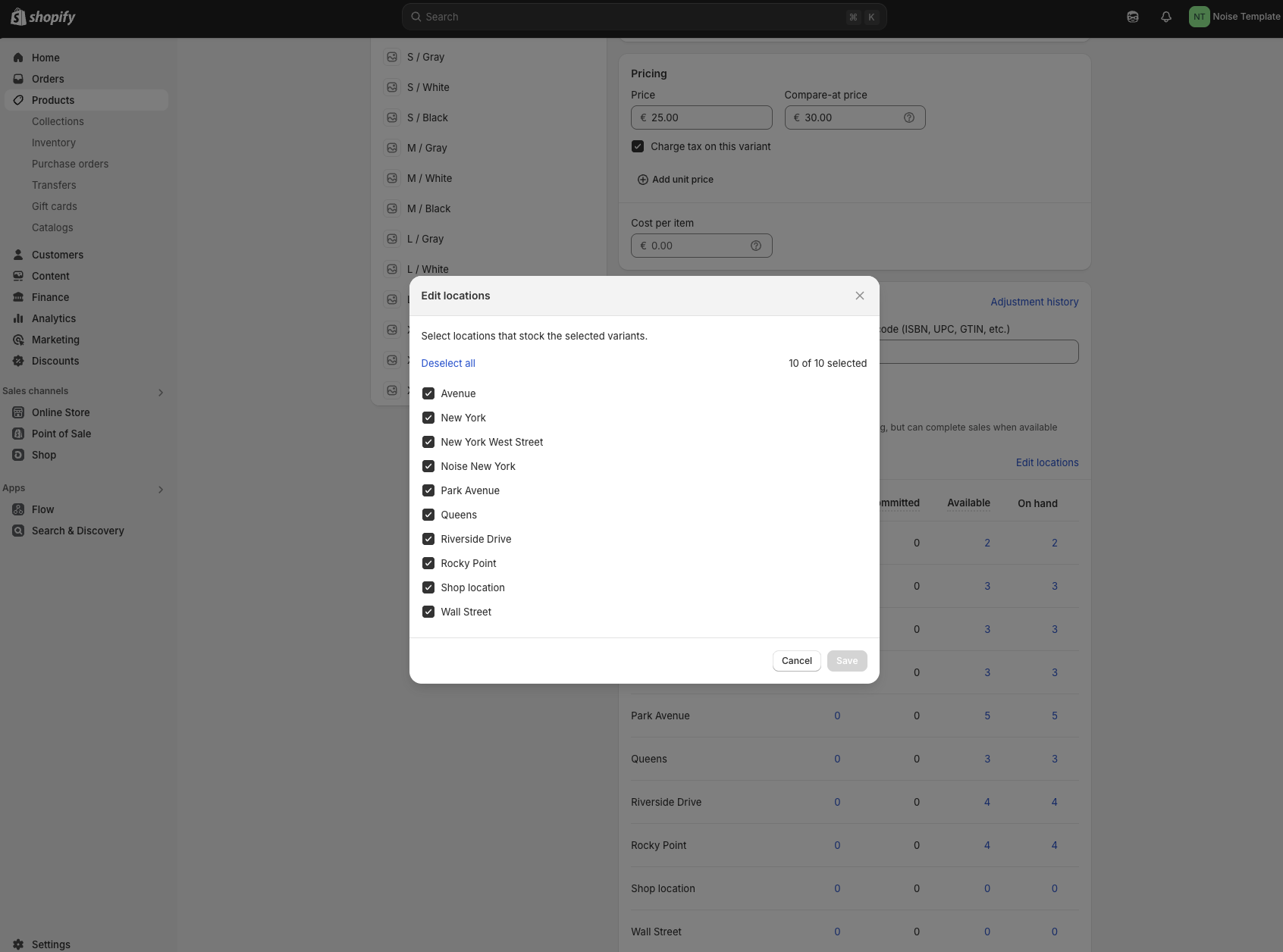This screenshot has height=952, width=1283.
Task: Open the Flow app icon under Apps
Action: pyautogui.click(x=17, y=509)
